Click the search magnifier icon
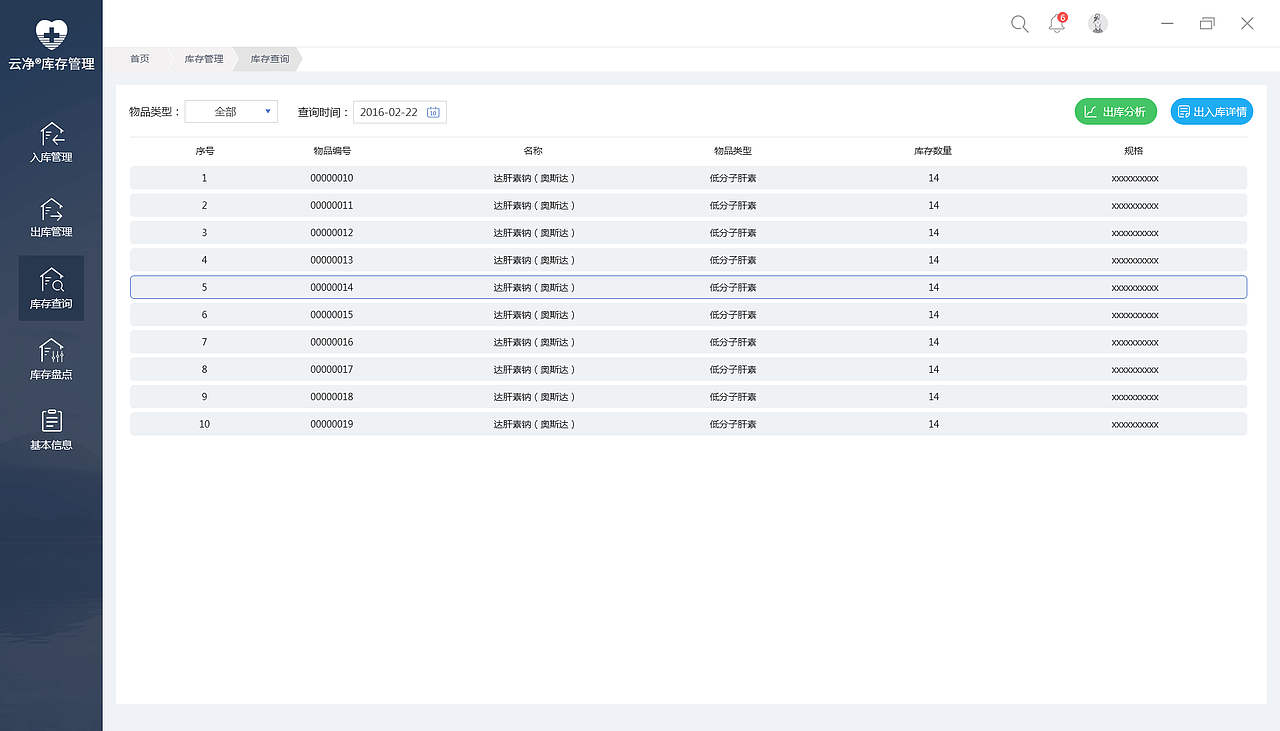The image size is (1280, 731). [x=1019, y=24]
